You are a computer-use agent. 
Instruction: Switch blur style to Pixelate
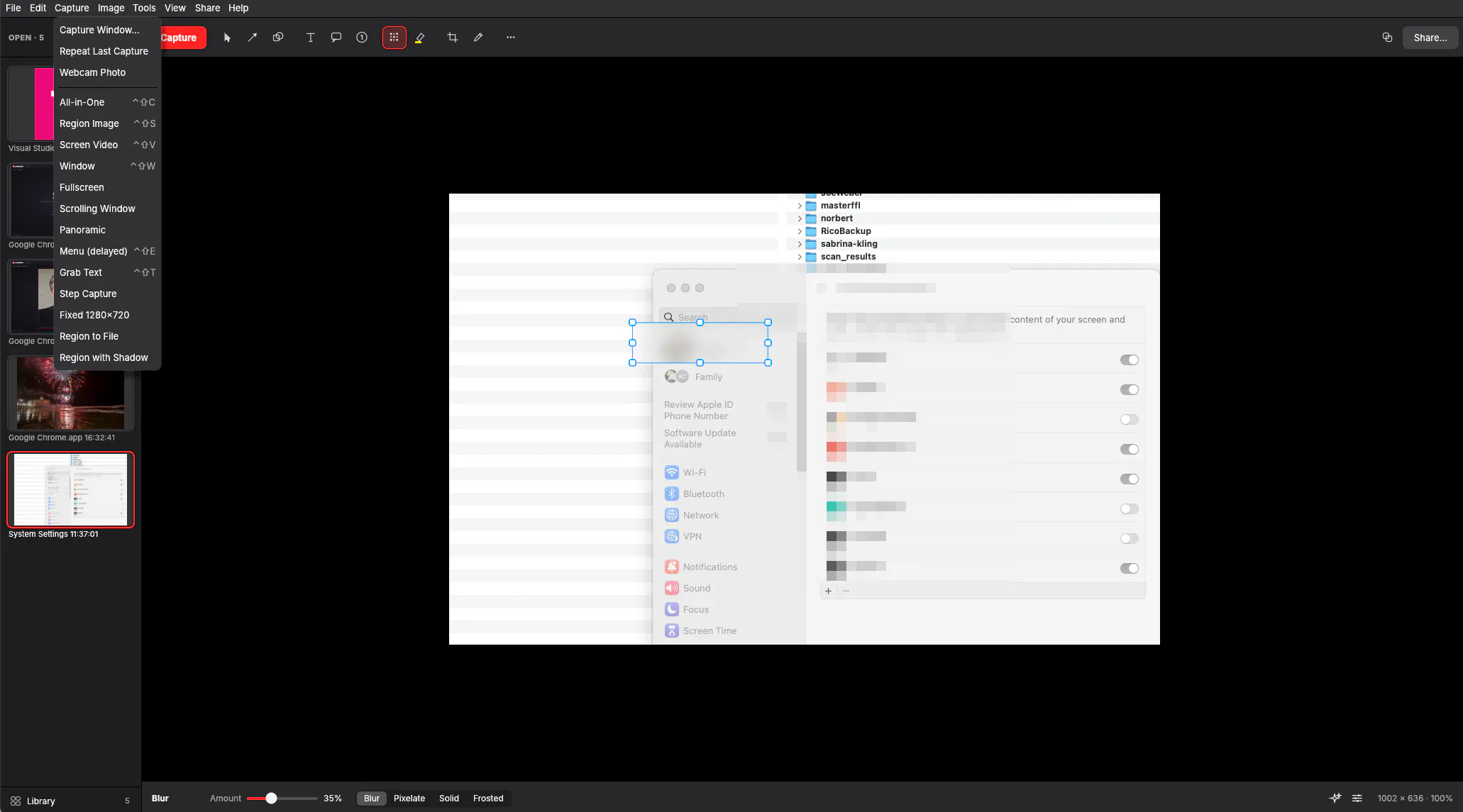[409, 798]
